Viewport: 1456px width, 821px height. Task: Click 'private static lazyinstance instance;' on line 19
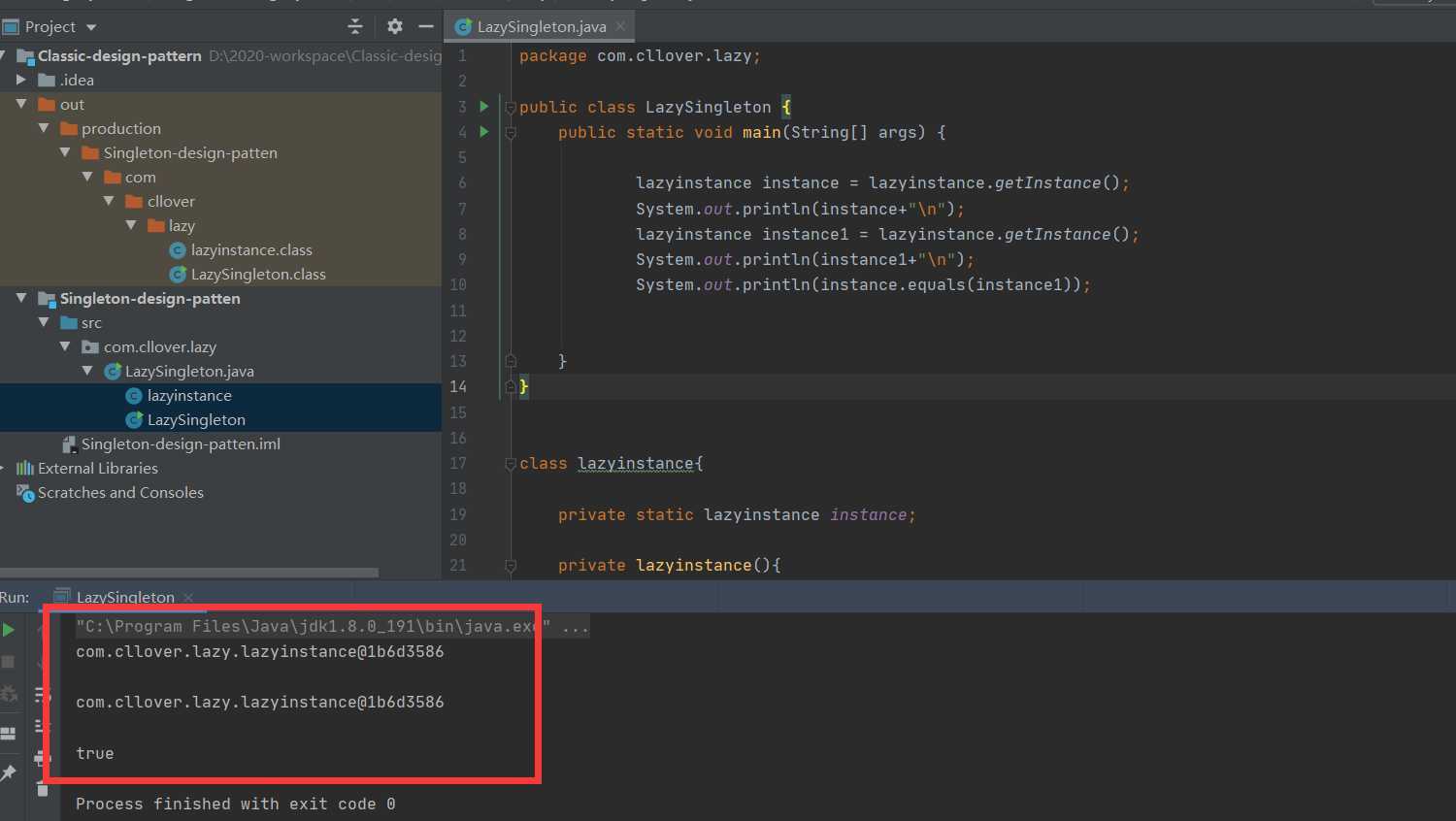(x=737, y=514)
